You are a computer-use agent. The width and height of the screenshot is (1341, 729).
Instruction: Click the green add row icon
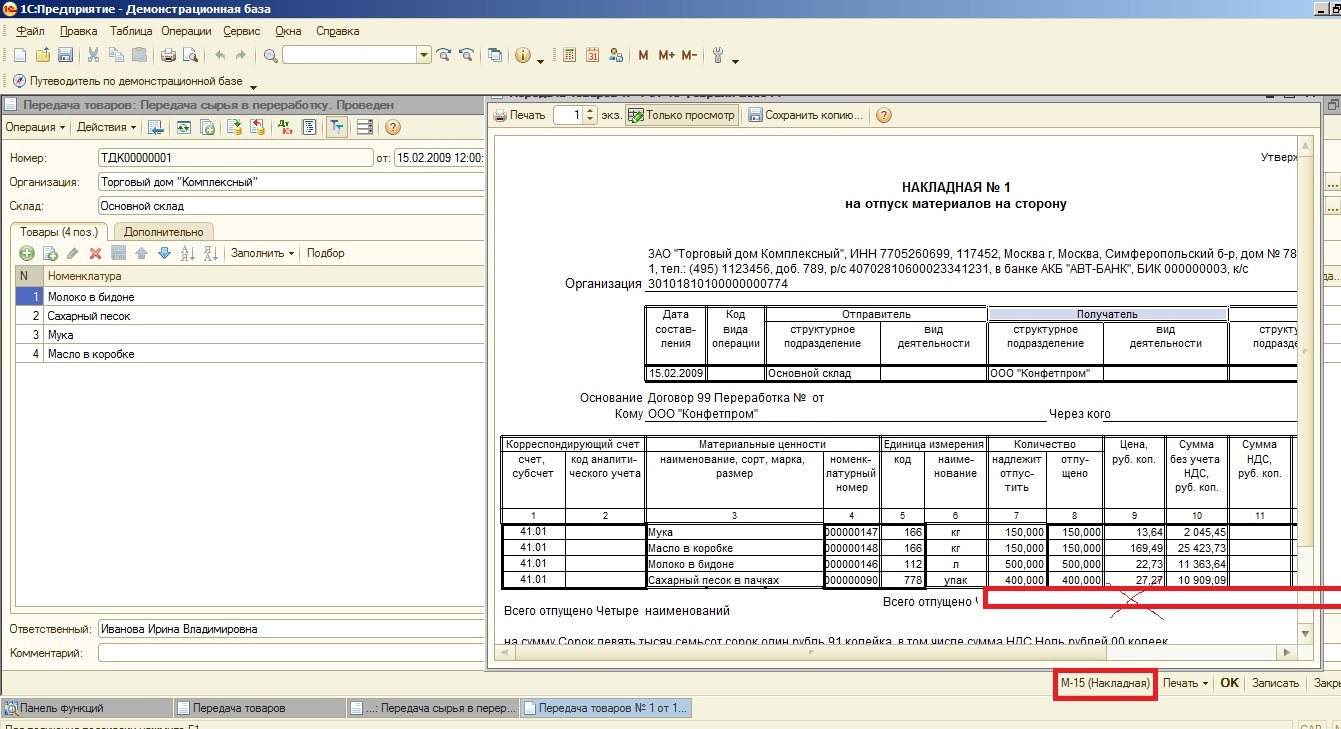pyautogui.click(x=27, y=254)
